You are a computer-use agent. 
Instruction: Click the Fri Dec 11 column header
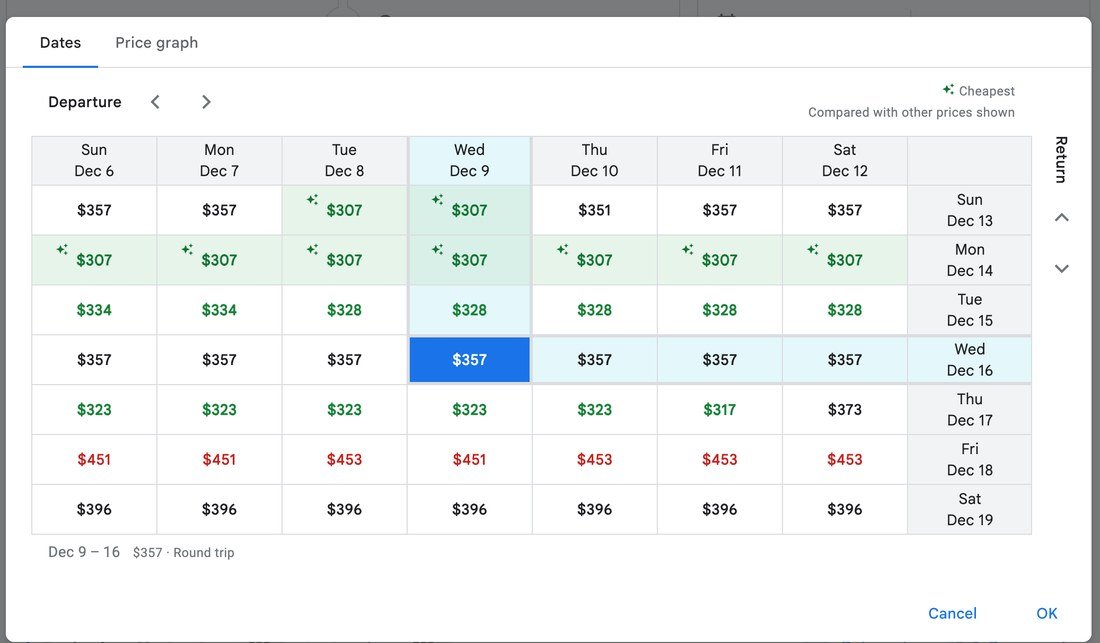pyautogui.click(x=720, y=161)
